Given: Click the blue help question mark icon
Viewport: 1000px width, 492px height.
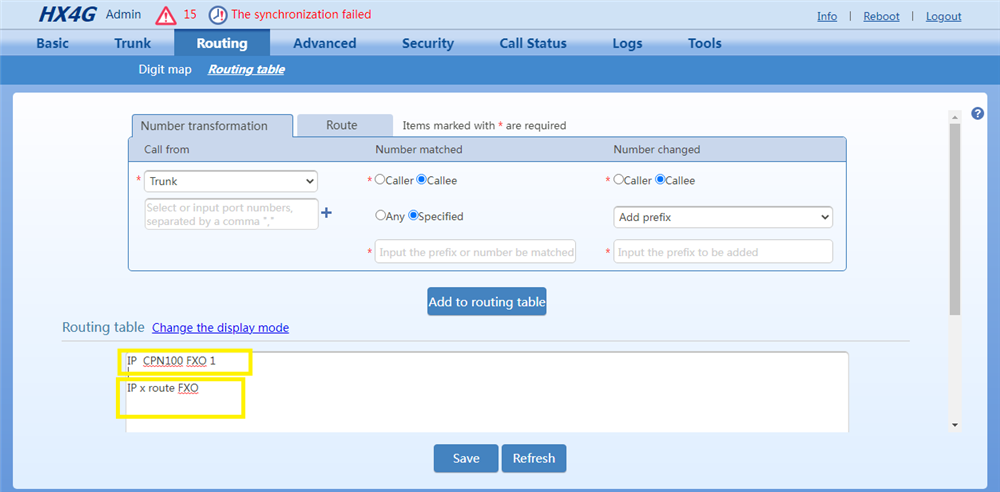Looking at the screenshot, I should click(978, 114).
